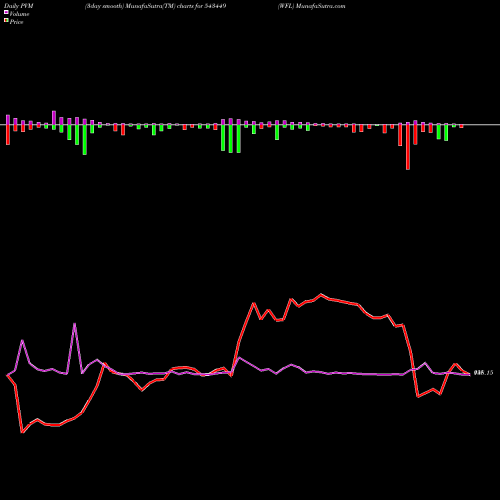Click the tallest red downward bar
The image size is (500, 500).
408,147
